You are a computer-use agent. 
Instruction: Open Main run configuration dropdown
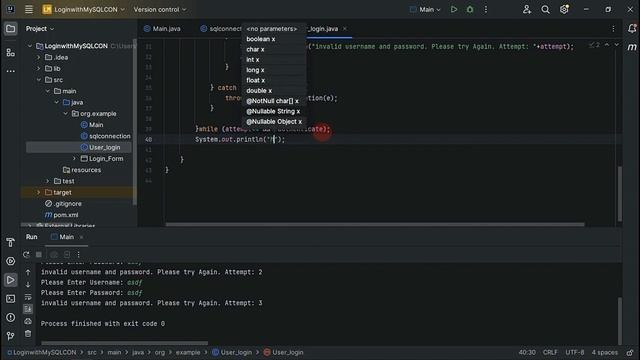(425, 9)
